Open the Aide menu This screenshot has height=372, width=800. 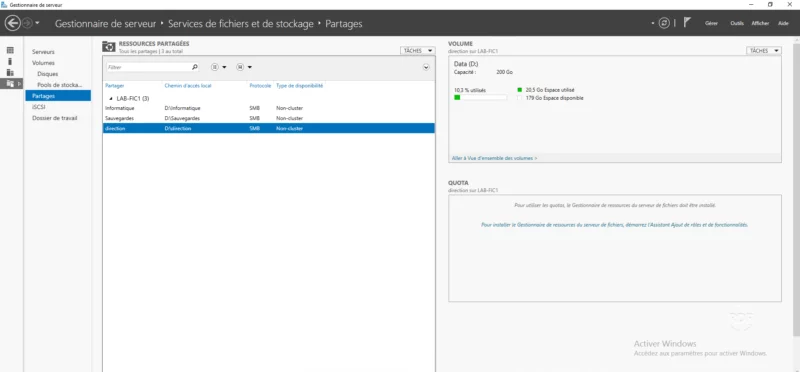783,23
